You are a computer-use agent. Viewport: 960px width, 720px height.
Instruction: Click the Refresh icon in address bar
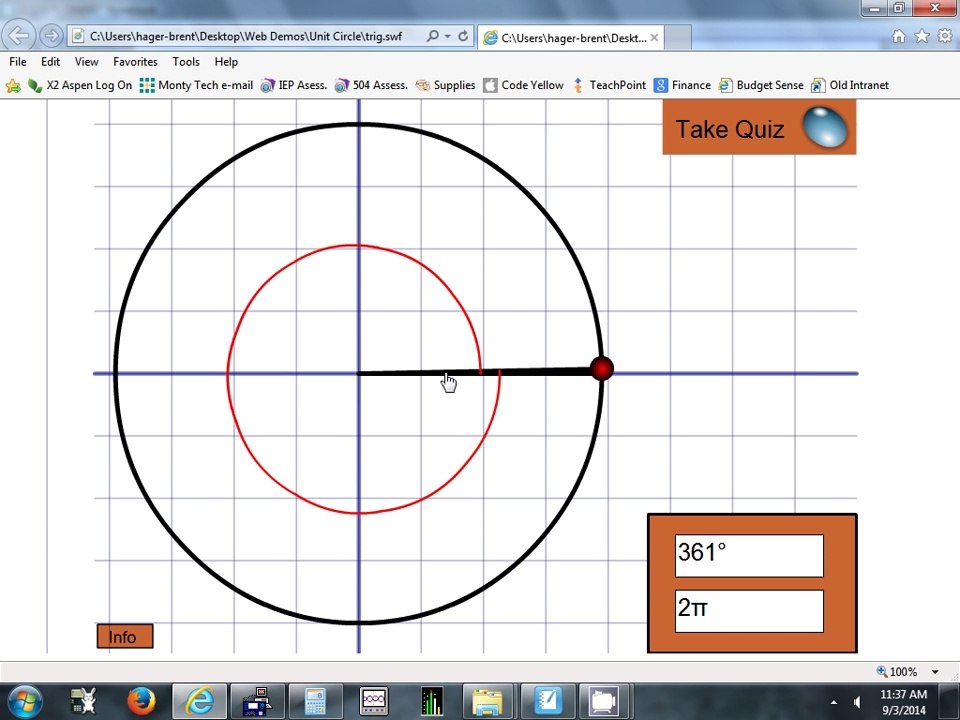[463, 36]
